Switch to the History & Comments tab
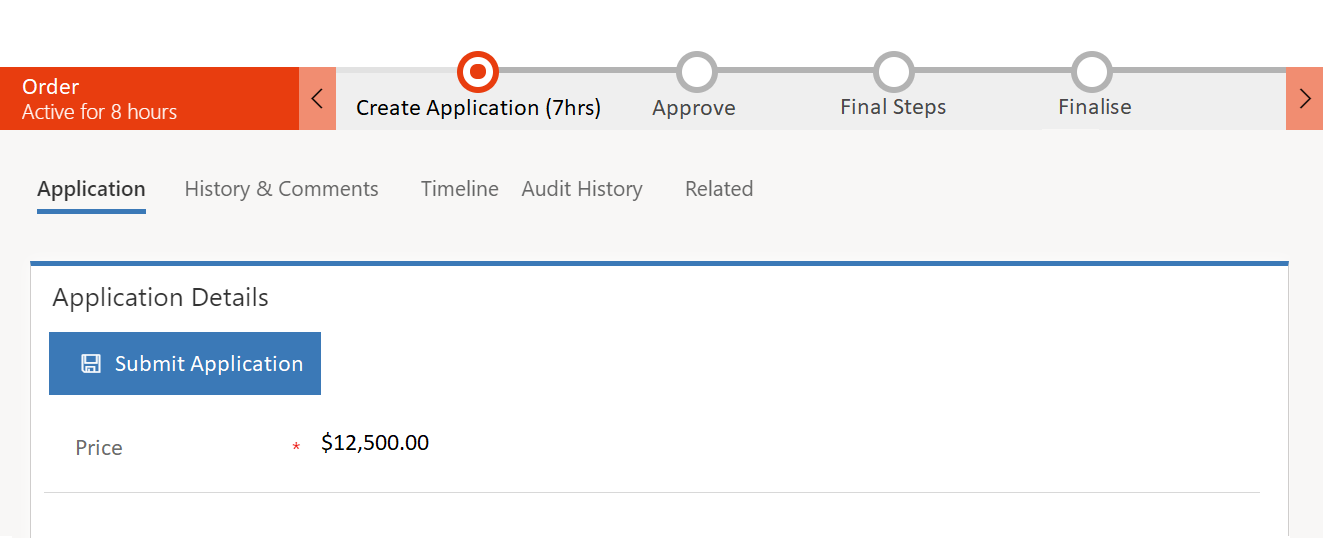Screen dimensions: 1323x538 281,189
